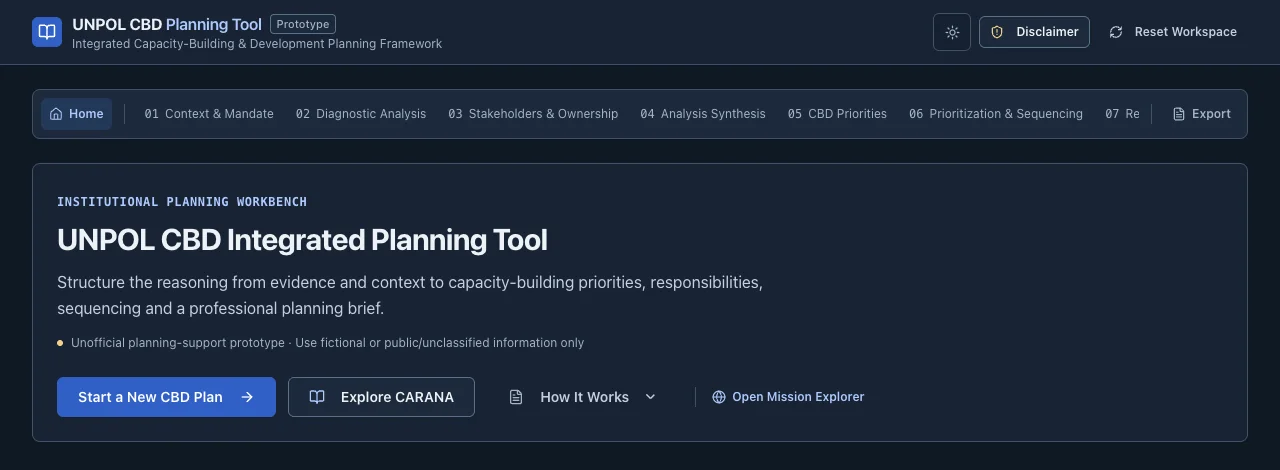
Task: Click the Prototype badge in the header
Action: click(303, 24)
